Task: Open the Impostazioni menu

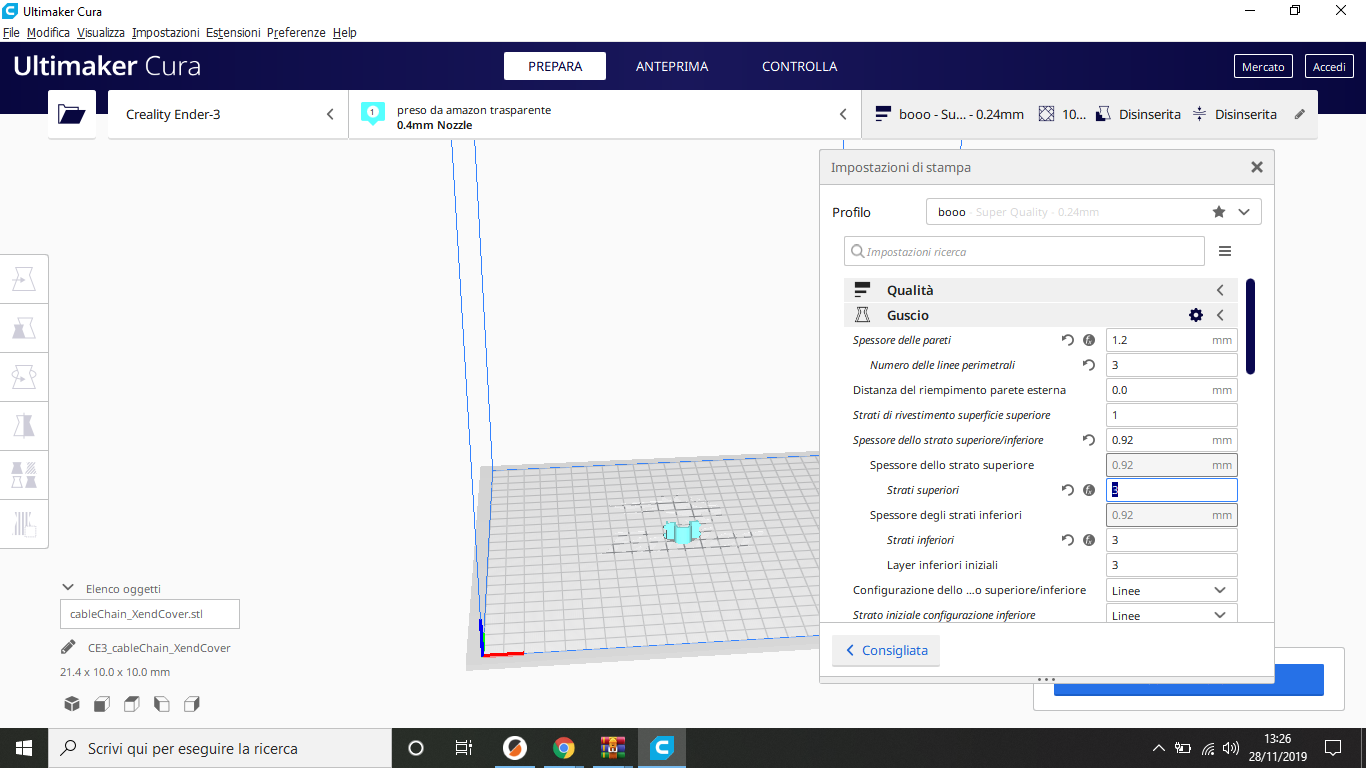Action: pyautogui.click(x=165, y=33)
